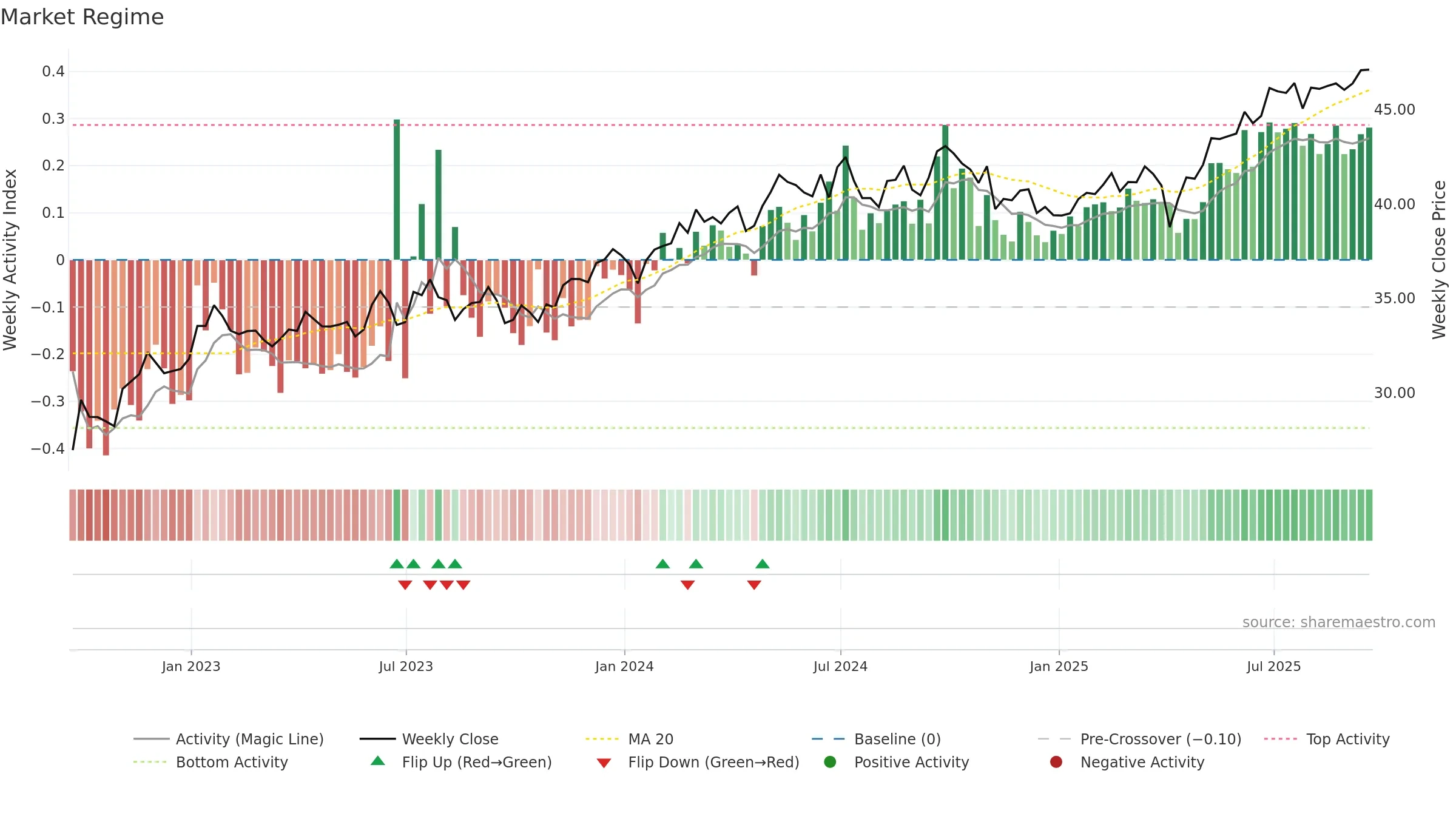This screenshot has width=1456, height=819.
Task: Click the Jan 2025 x-axis label
Action: 1059,667
